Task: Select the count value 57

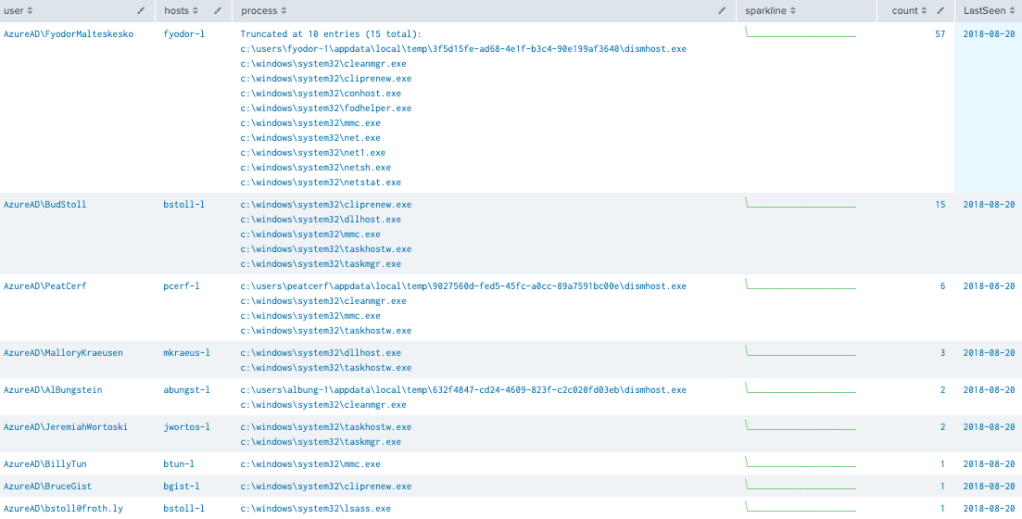Action: 939,34
